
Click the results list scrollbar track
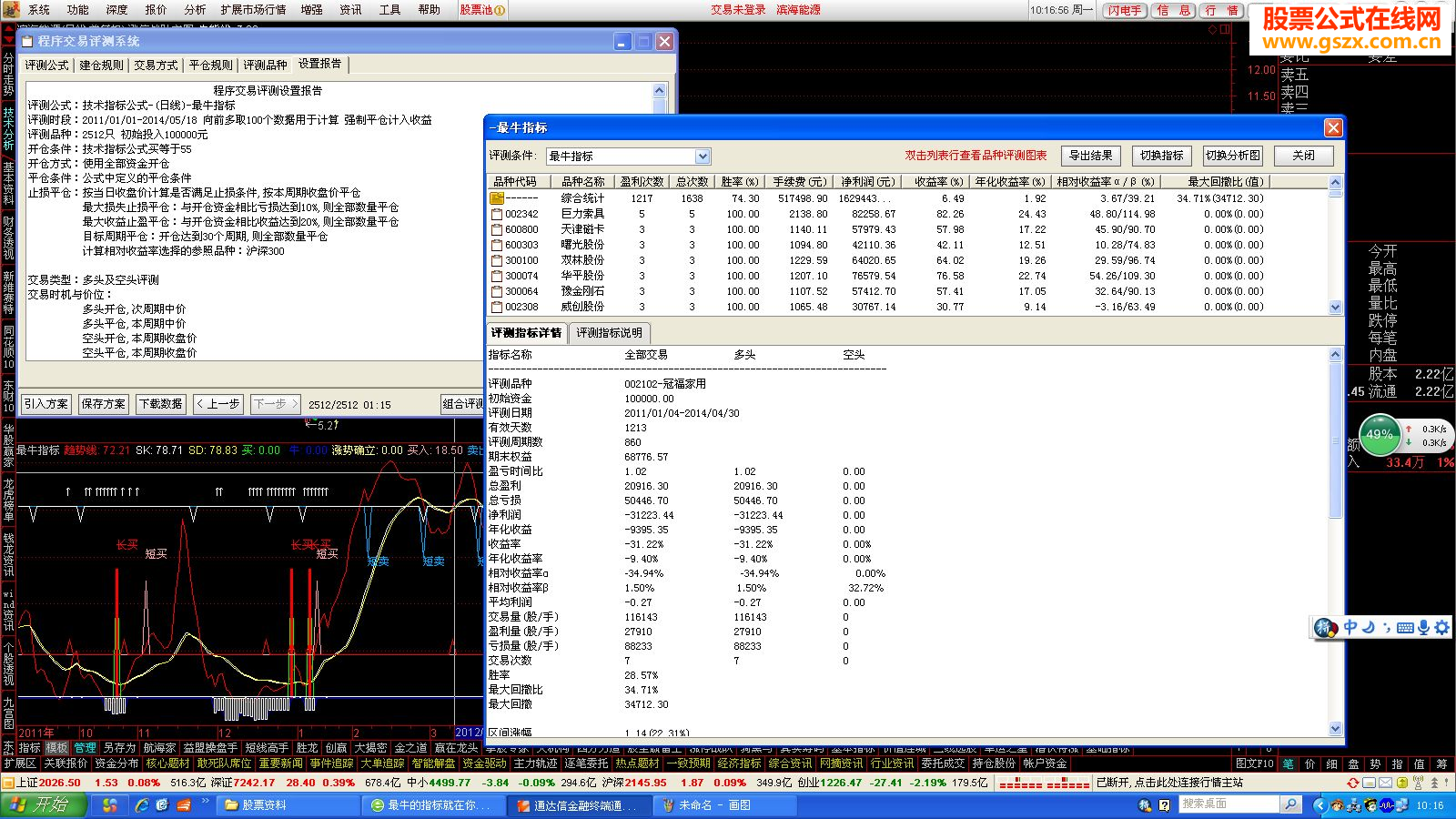[1335, 250]
